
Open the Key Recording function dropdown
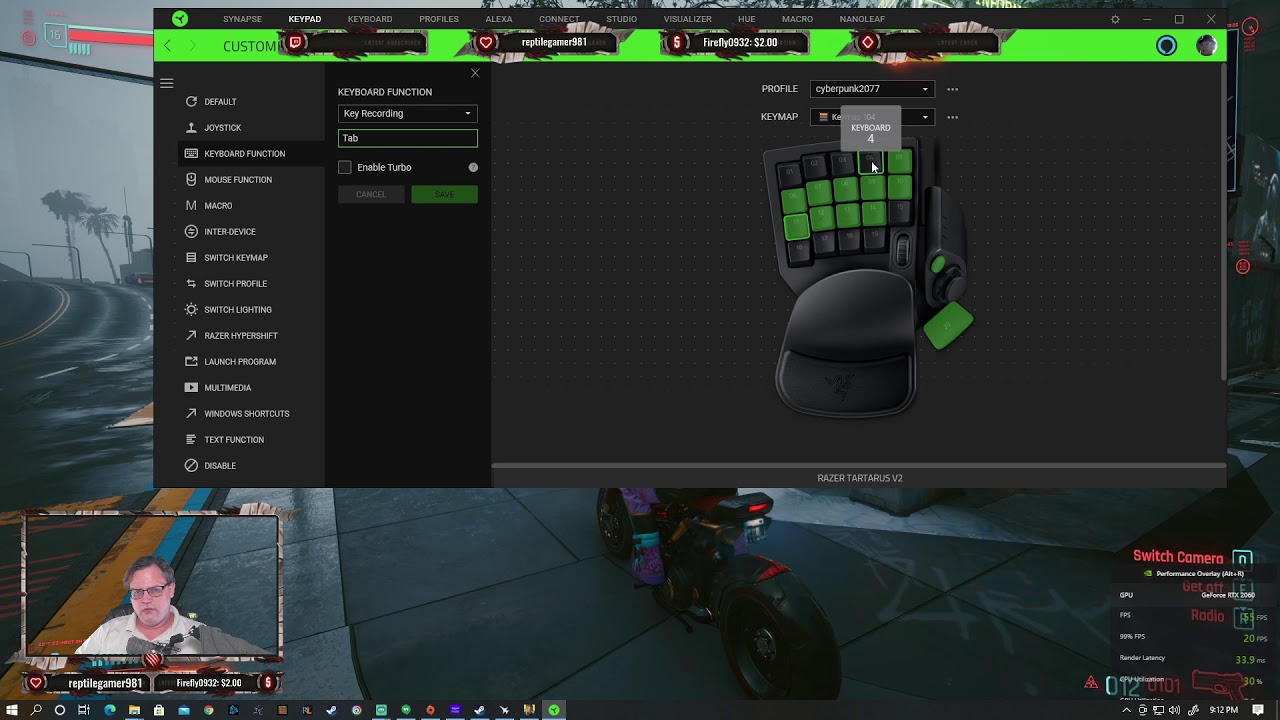coord(407,113)
